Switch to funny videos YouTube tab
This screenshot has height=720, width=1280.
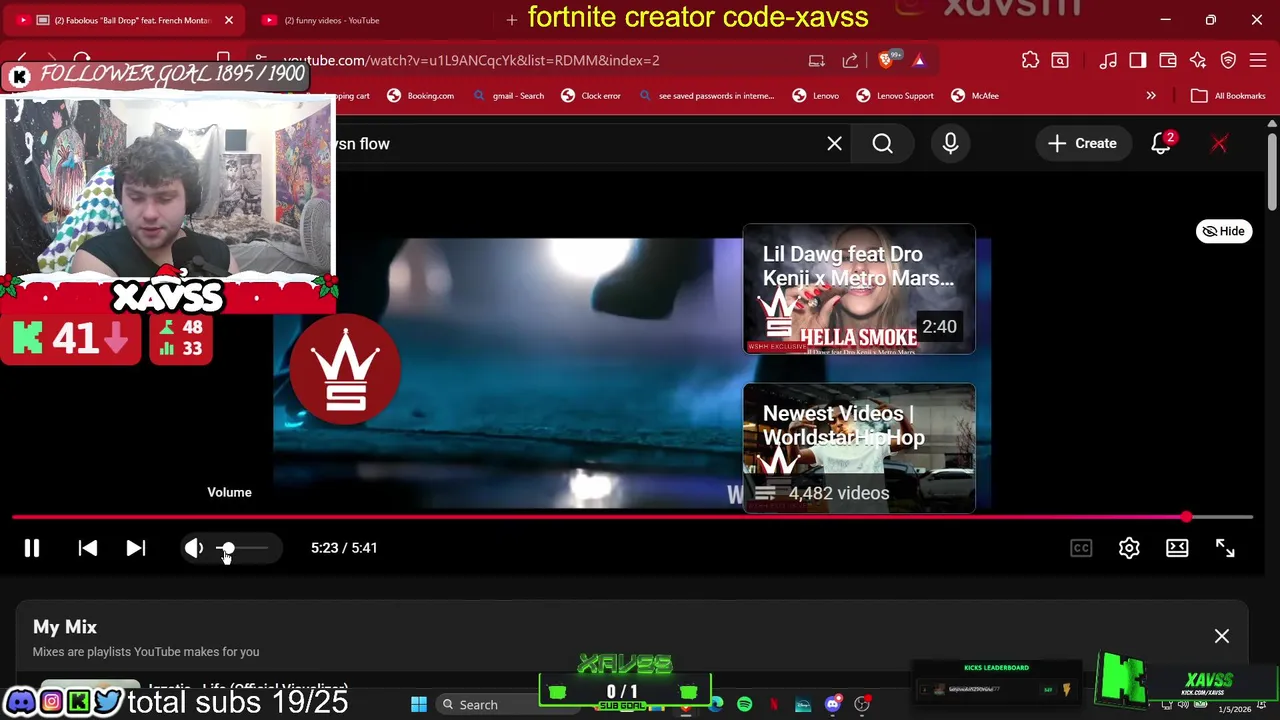[370, 20]
